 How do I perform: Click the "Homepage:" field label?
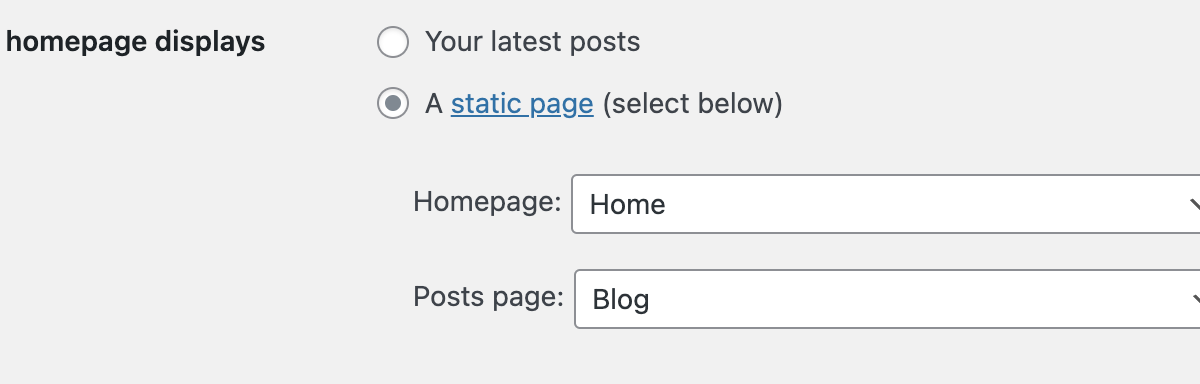point(487,202)
